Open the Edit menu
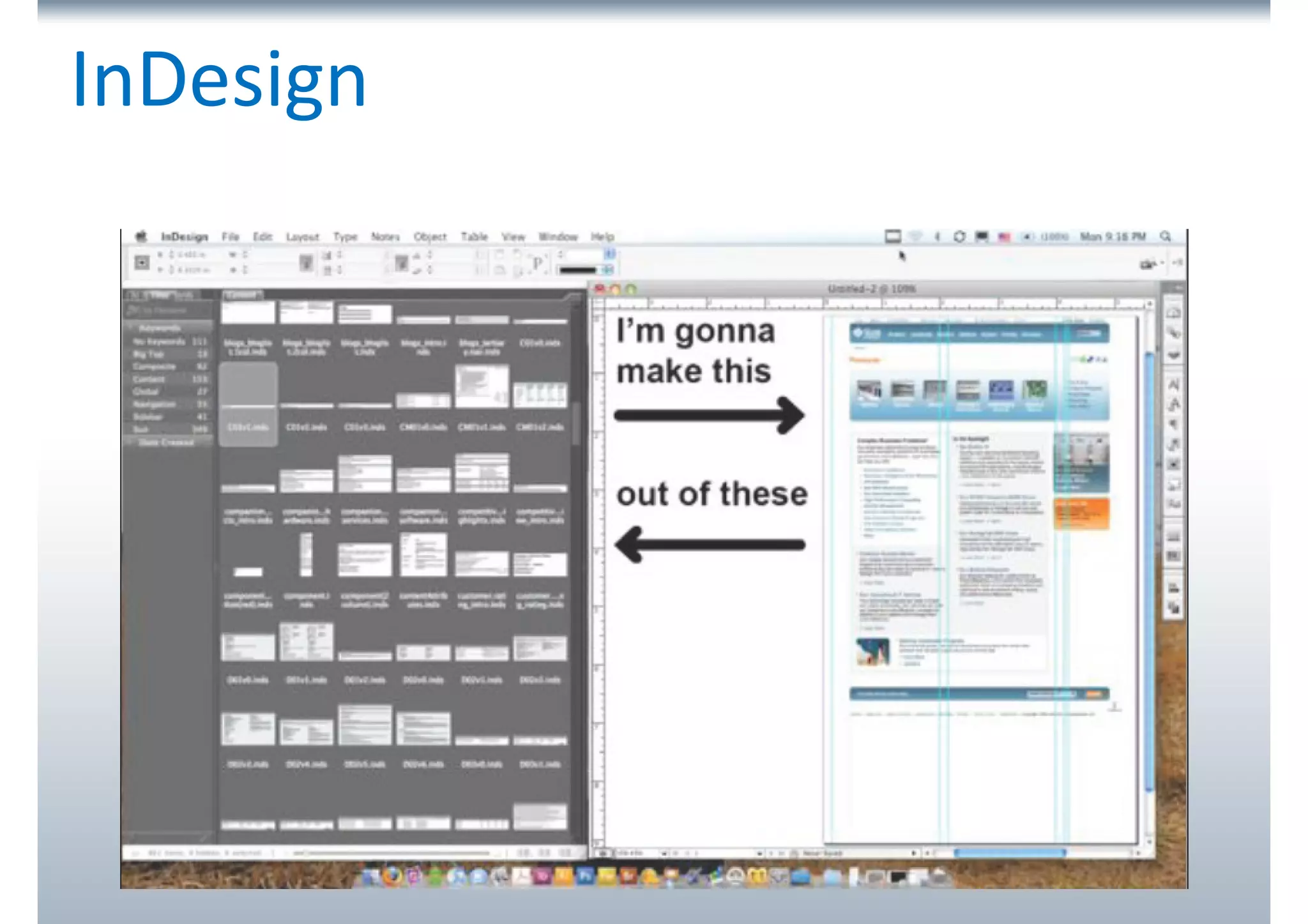This screenshot has width=1308, height=924. click(262, 237)
